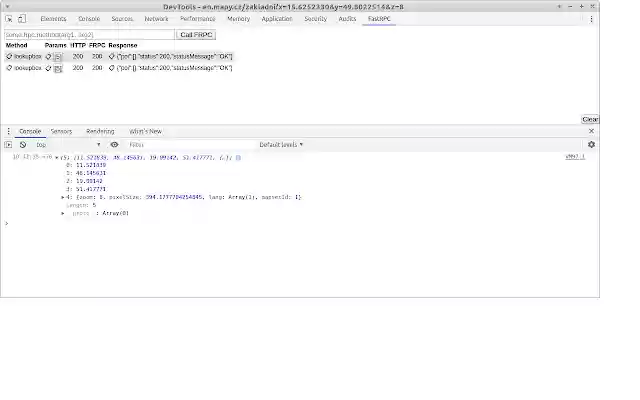This screenshot has height=400, width=640.
Task: Show the console sidebar icon
Action: click(8, 144)
